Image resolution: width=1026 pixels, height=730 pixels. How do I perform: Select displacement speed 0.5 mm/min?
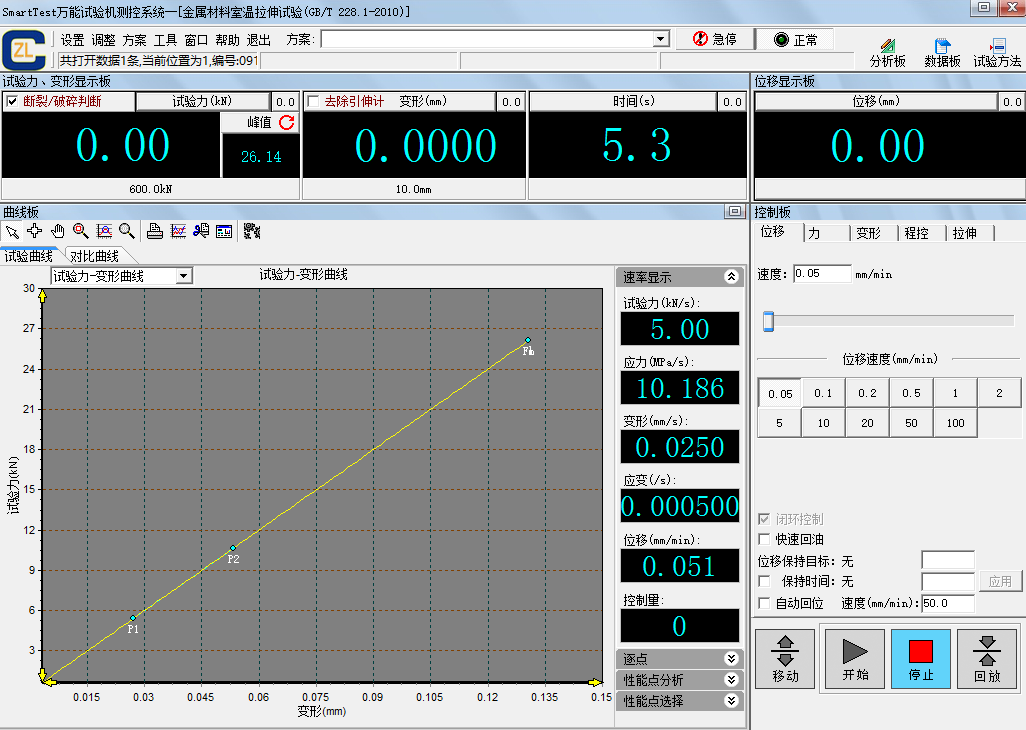(x=911, y=393)
